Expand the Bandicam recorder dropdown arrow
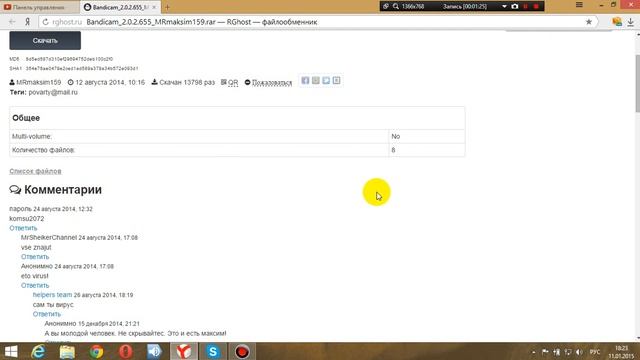Image resolution: width=640 pixels, height=360 pixels. (504, 6)
